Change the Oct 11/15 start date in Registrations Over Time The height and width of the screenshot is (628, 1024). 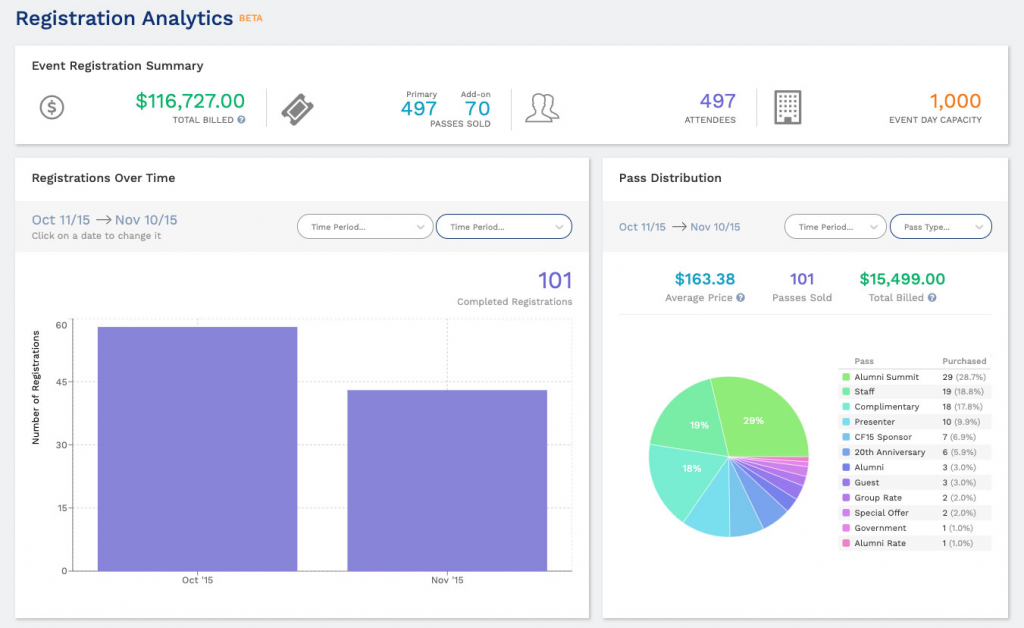pyautogui.click(x=61, y=220)
